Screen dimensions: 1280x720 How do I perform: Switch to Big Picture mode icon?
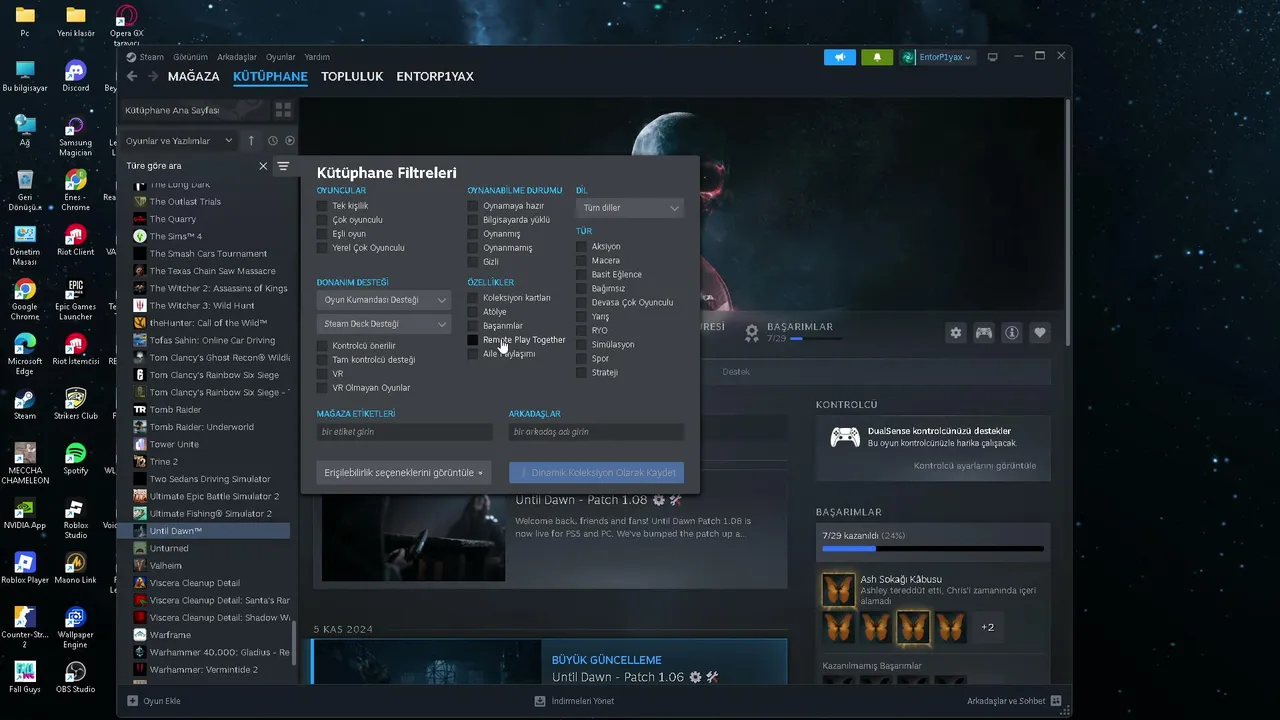point(993,57)
